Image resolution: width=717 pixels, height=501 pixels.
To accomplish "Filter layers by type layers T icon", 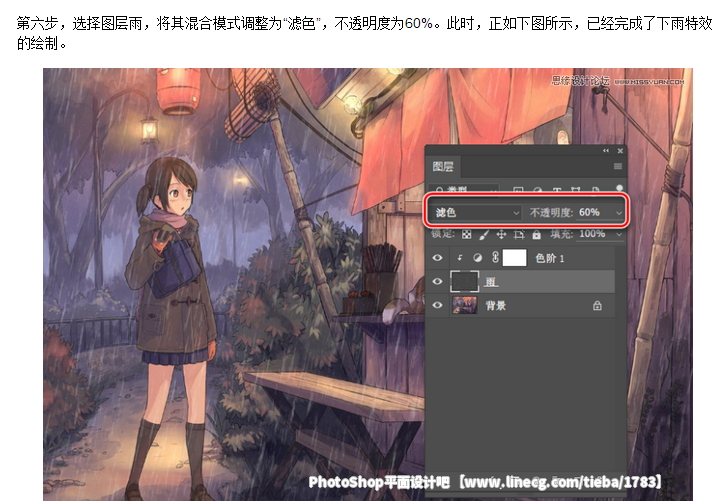I will (x=557, y=189).
